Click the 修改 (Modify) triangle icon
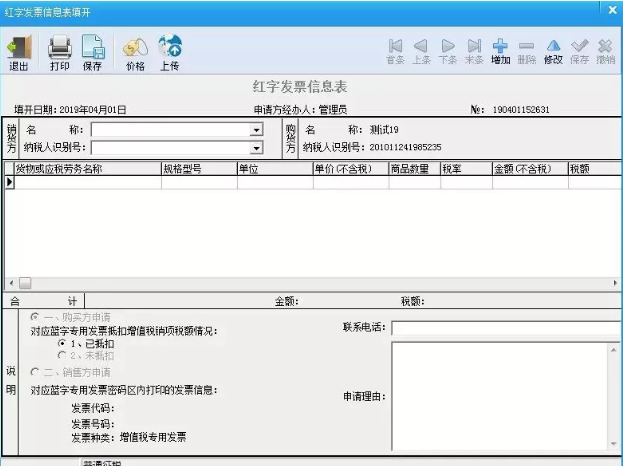This screenshot has width=623, height=466. (553, 51)
